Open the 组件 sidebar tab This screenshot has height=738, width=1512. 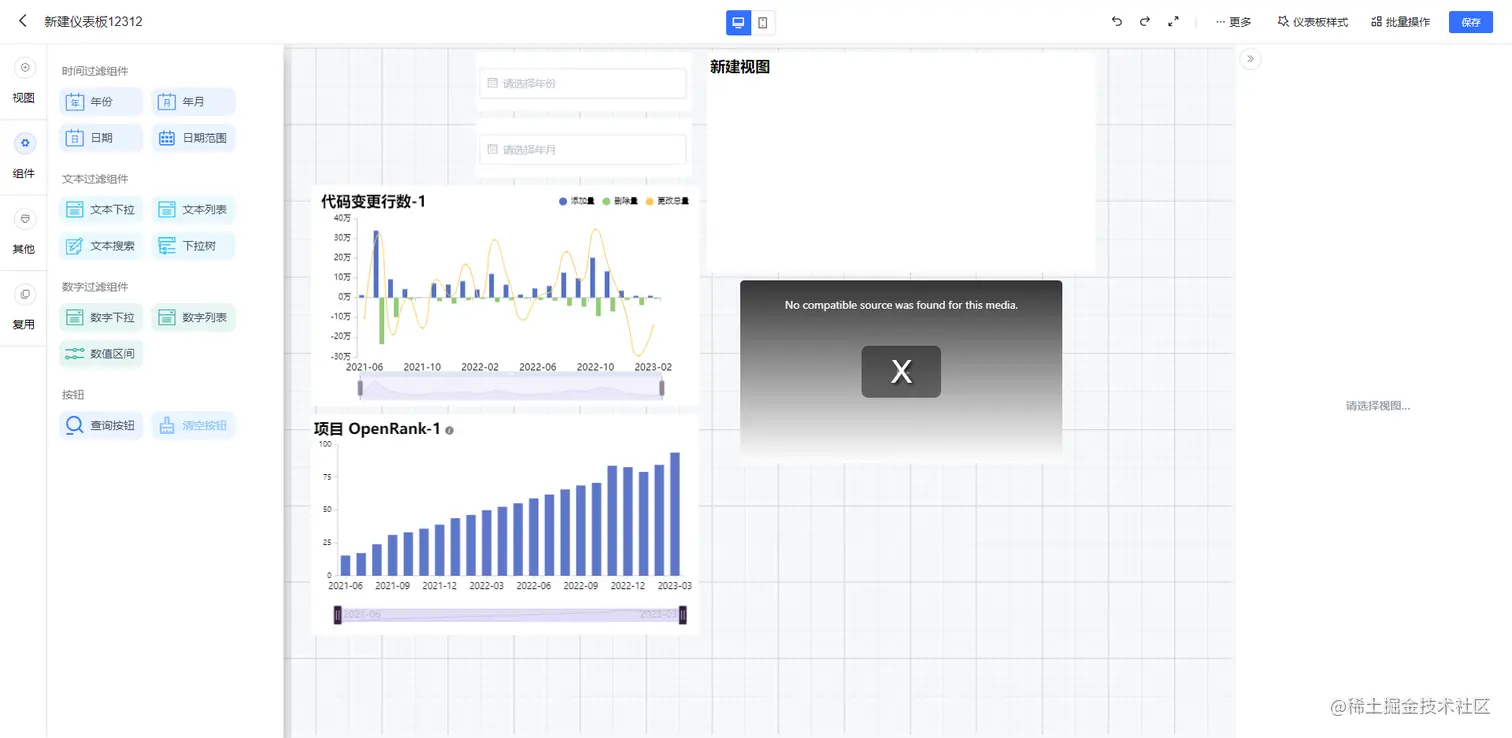pos(24,157)
